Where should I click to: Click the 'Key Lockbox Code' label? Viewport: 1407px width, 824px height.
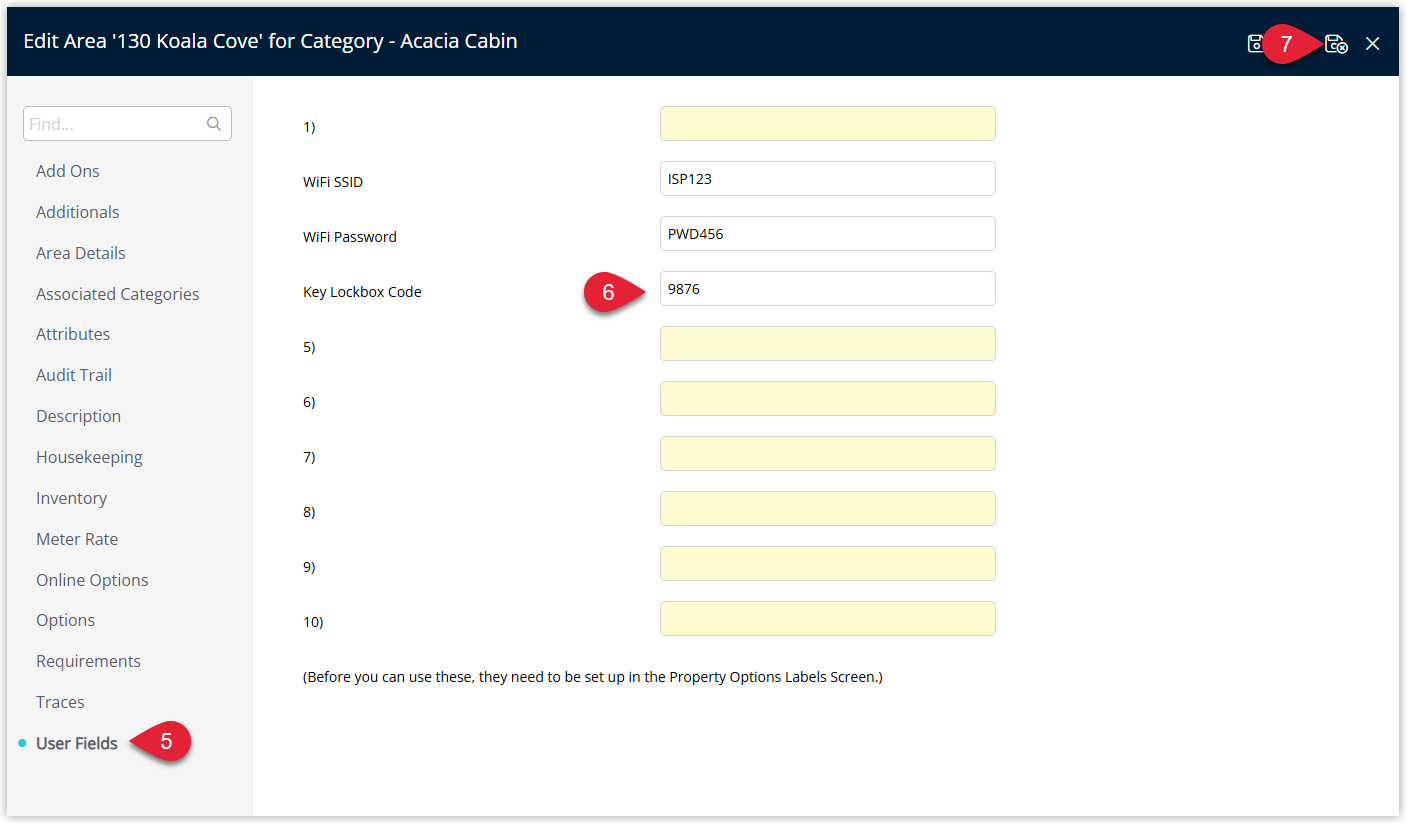coord(362,292)
